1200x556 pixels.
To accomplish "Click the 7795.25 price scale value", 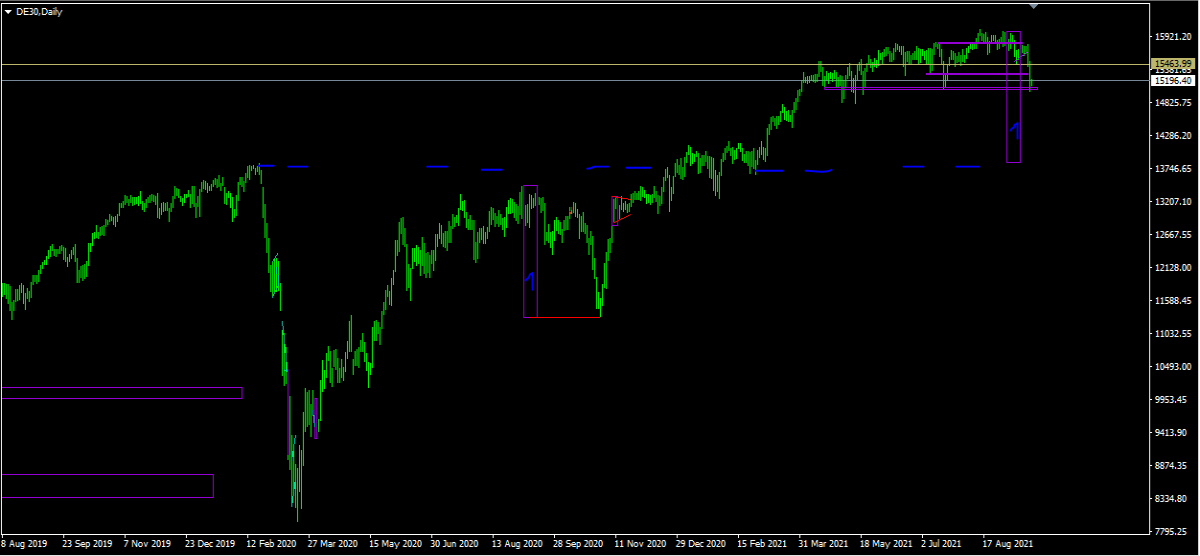I will pos(1170,532).
